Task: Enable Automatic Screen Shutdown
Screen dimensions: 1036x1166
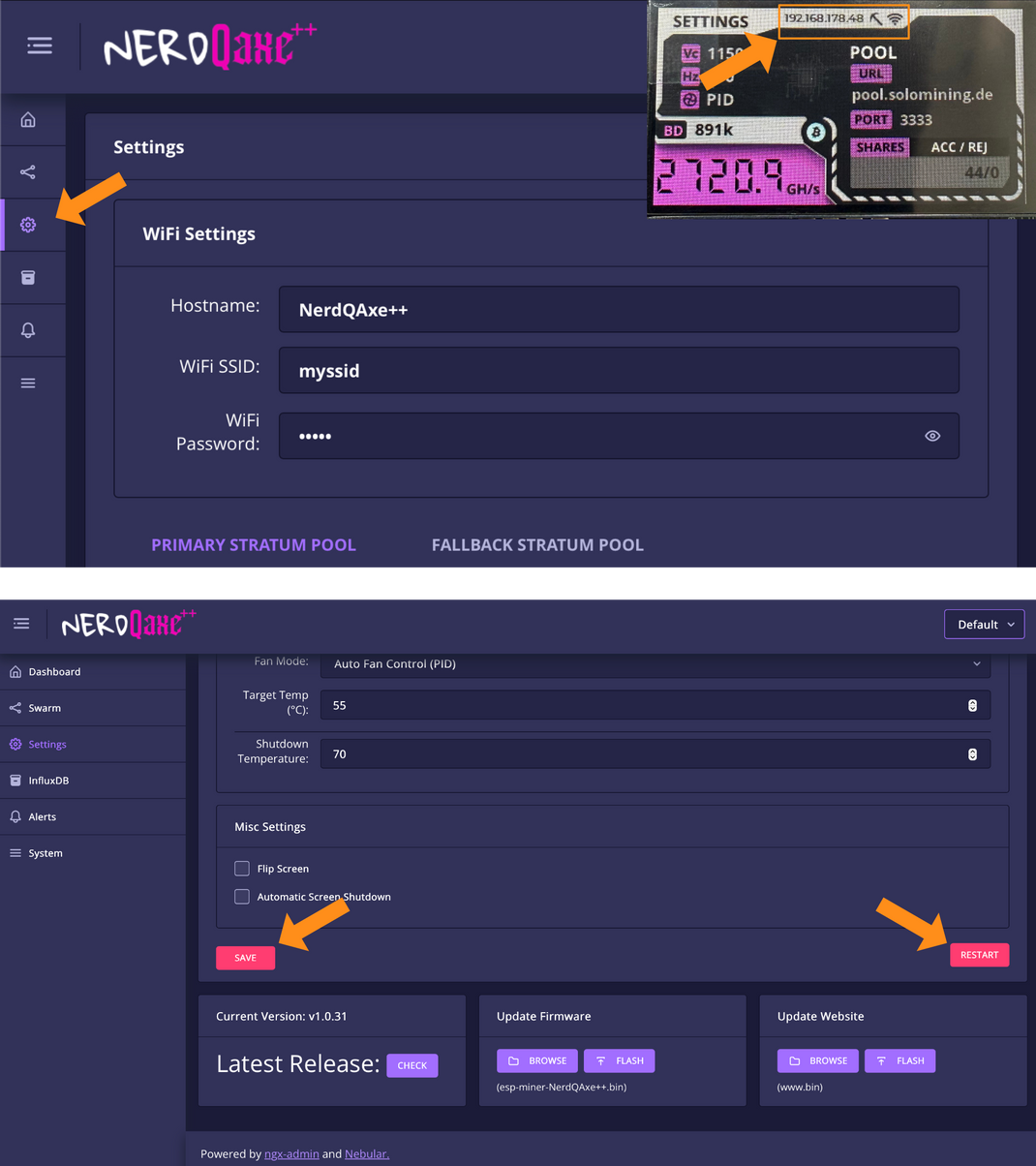Action: (241, 897)
